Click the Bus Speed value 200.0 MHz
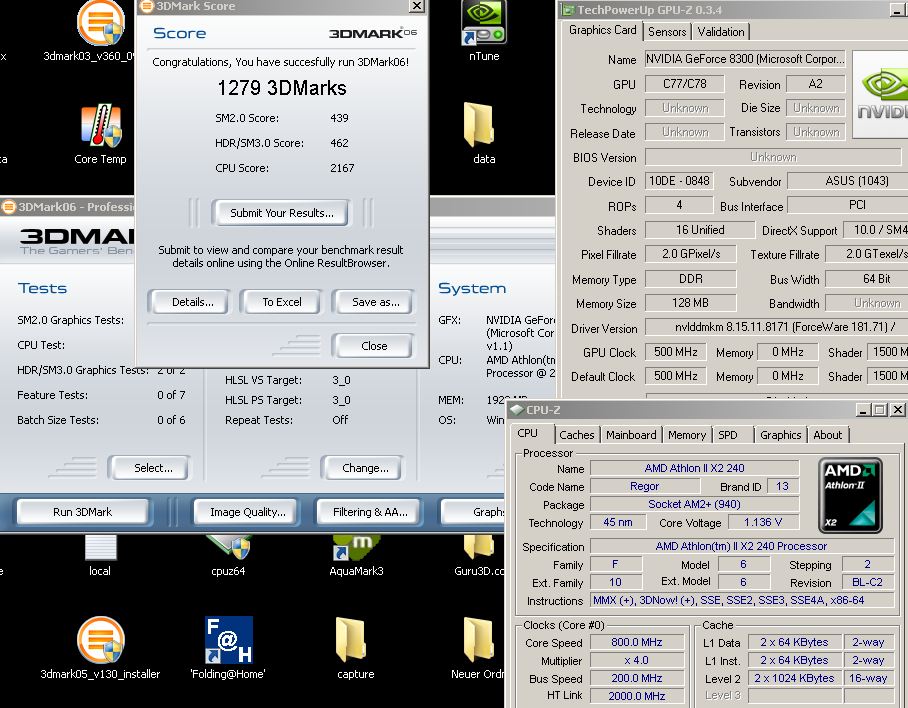The image size is (908, 708). coord(637,678)
